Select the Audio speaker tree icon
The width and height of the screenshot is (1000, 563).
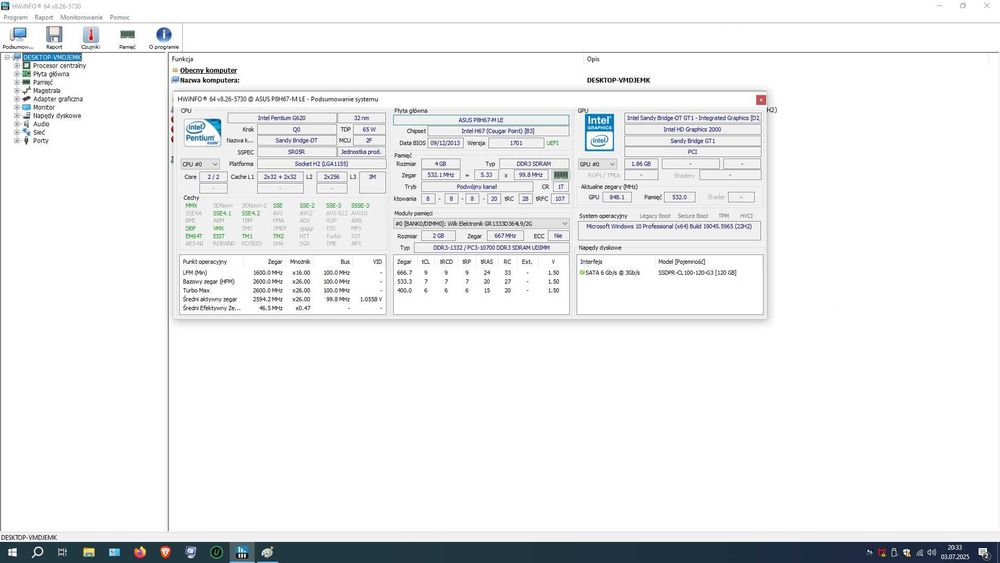[x=27, y=124]
